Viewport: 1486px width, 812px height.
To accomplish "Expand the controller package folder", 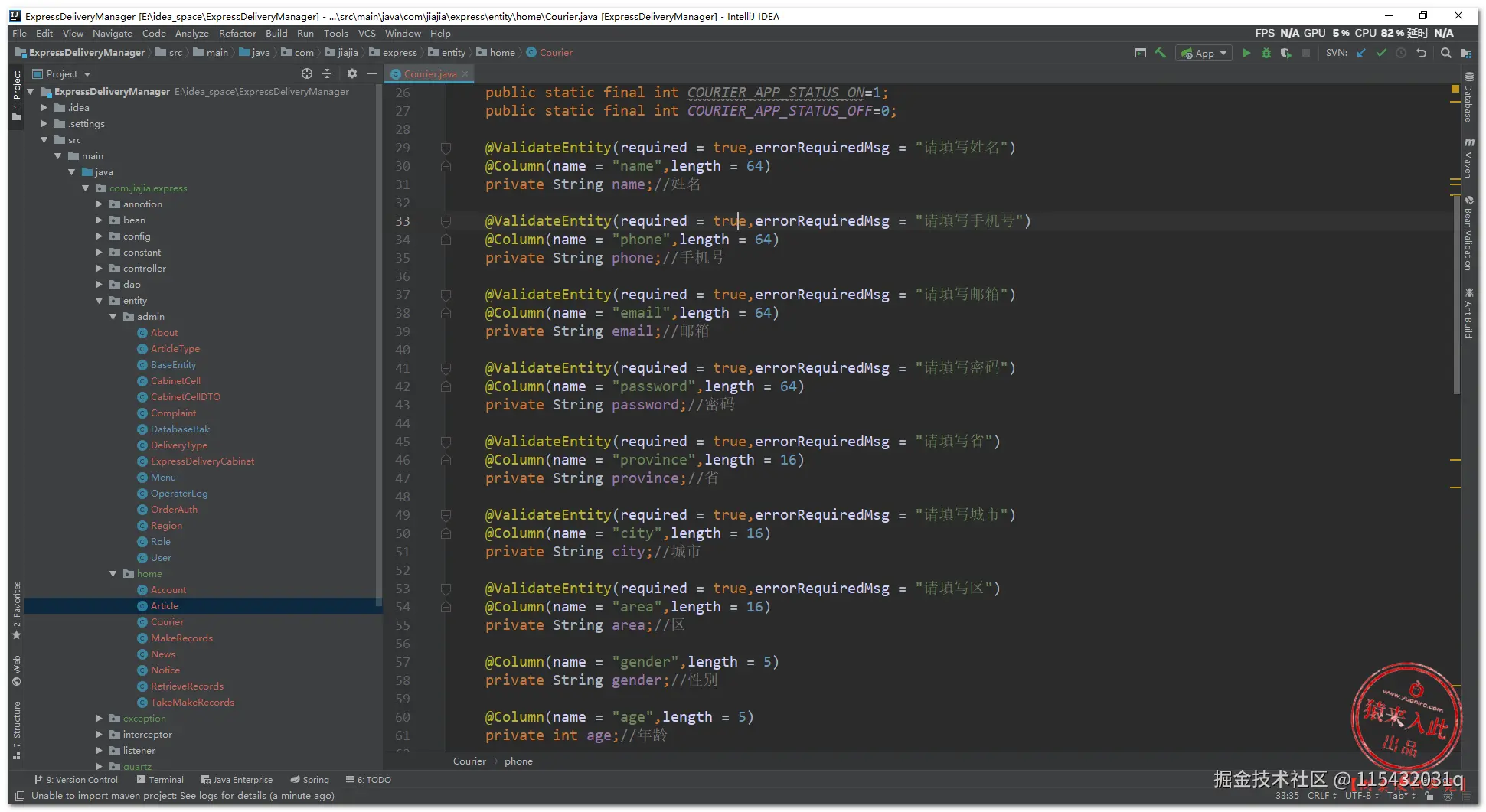I will pos(100,269).
